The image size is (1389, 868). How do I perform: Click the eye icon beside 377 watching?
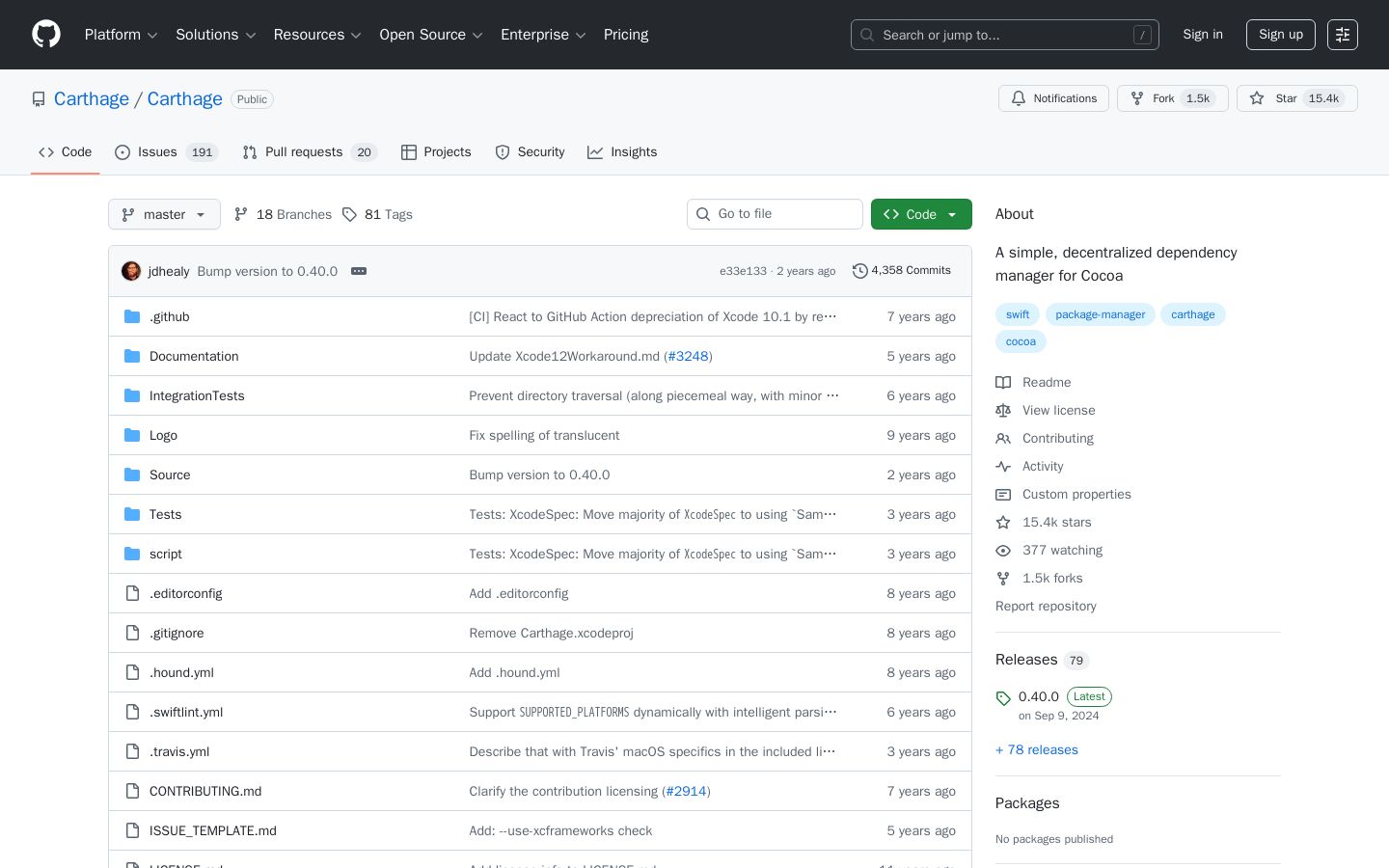click(x=1003, y=550)
